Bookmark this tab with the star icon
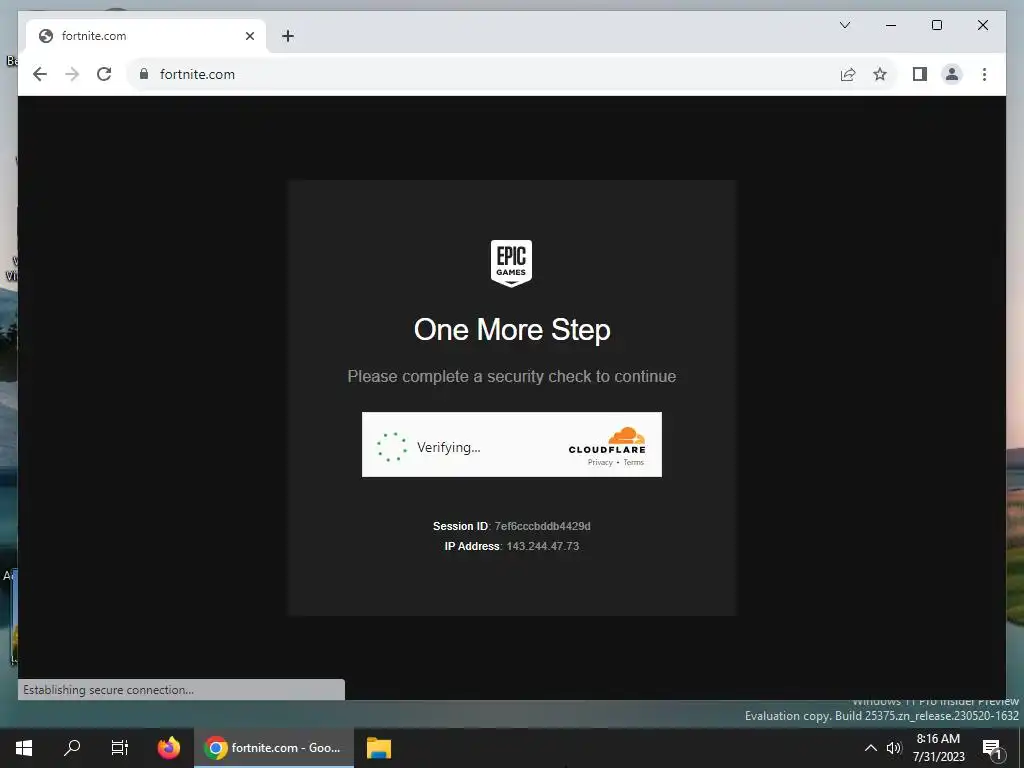1024x768 pixels. (880, 74)
